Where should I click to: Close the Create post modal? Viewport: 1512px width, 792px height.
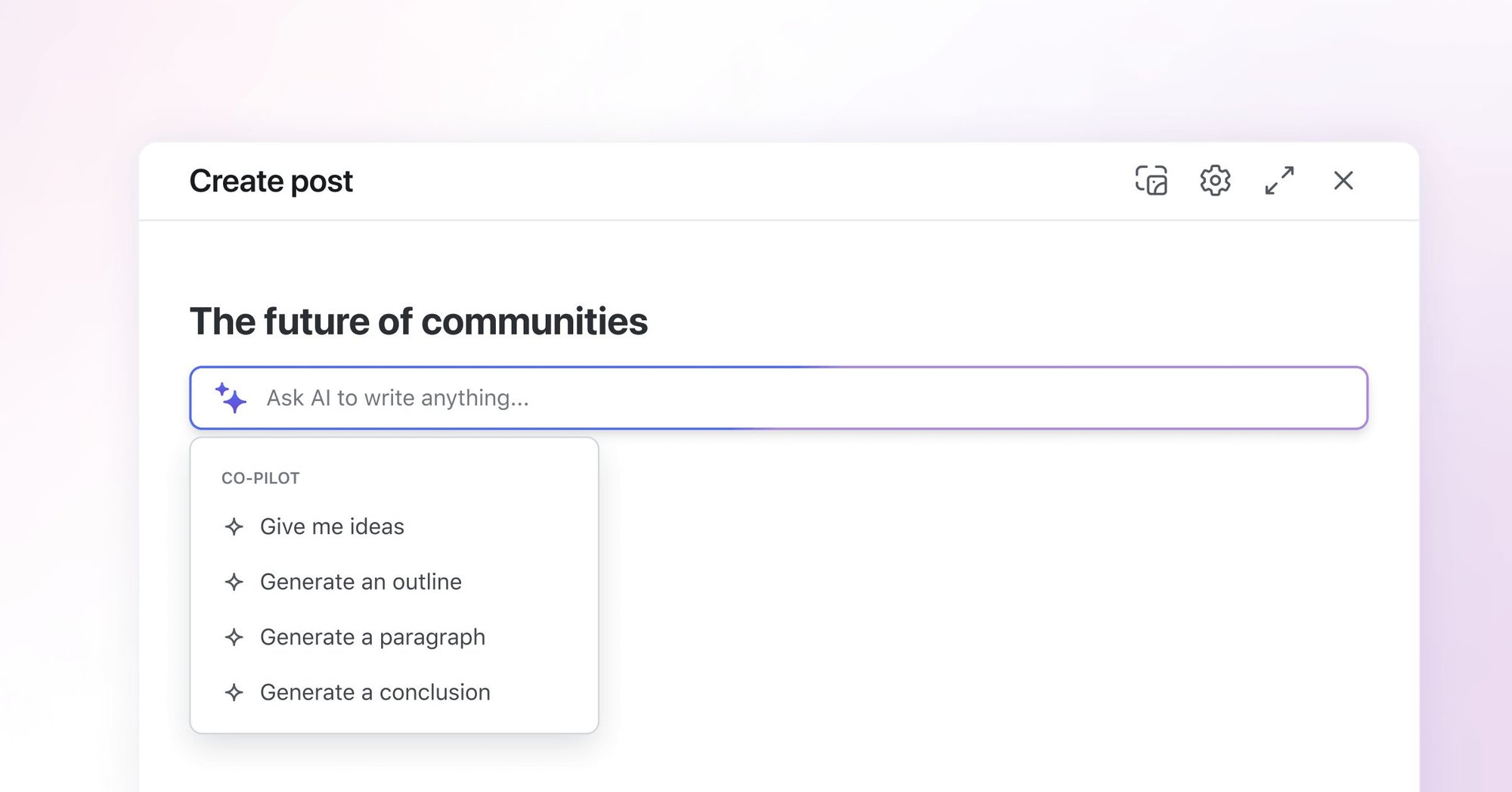pos(1343,181)
